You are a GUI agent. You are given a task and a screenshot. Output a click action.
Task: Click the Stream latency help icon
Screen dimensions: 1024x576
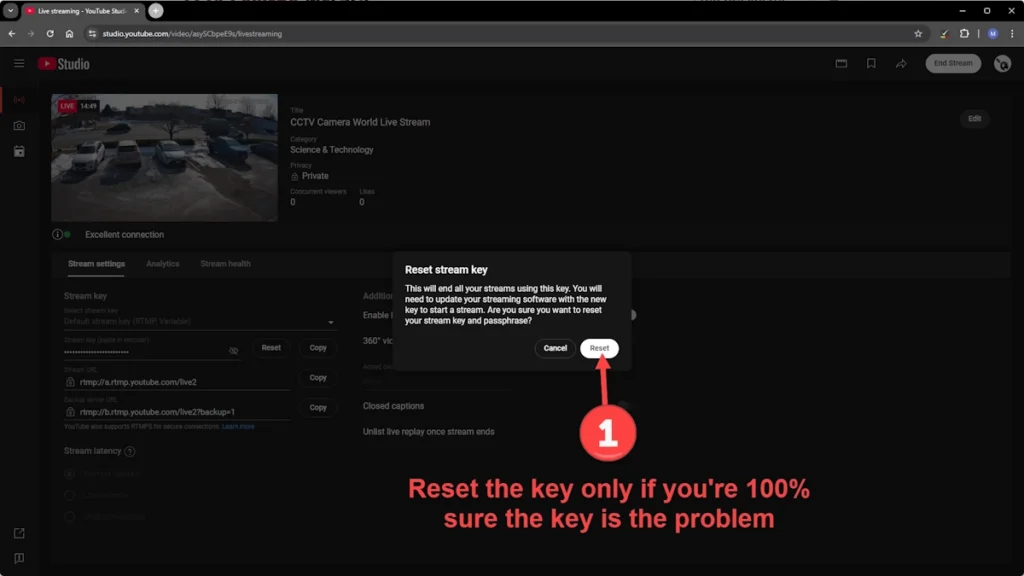tap(130, 451)
